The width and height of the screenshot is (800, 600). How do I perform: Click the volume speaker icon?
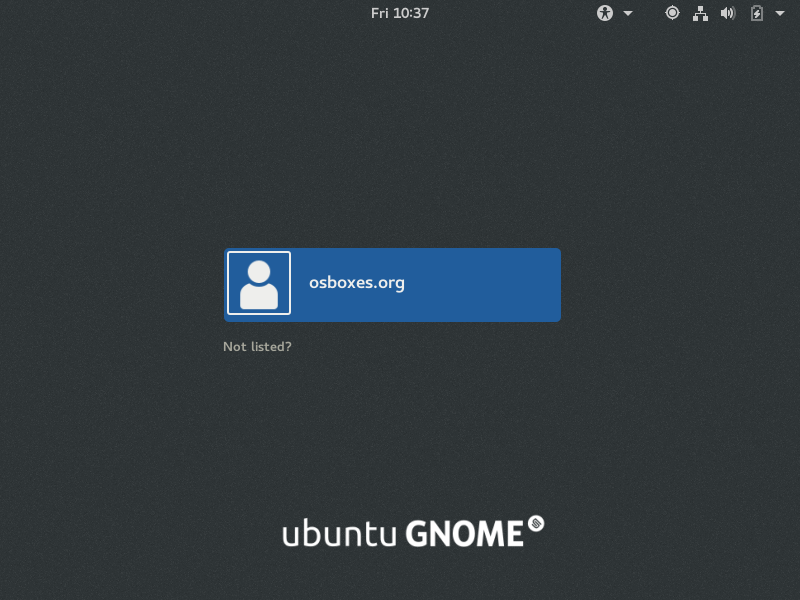pos(728,13)
